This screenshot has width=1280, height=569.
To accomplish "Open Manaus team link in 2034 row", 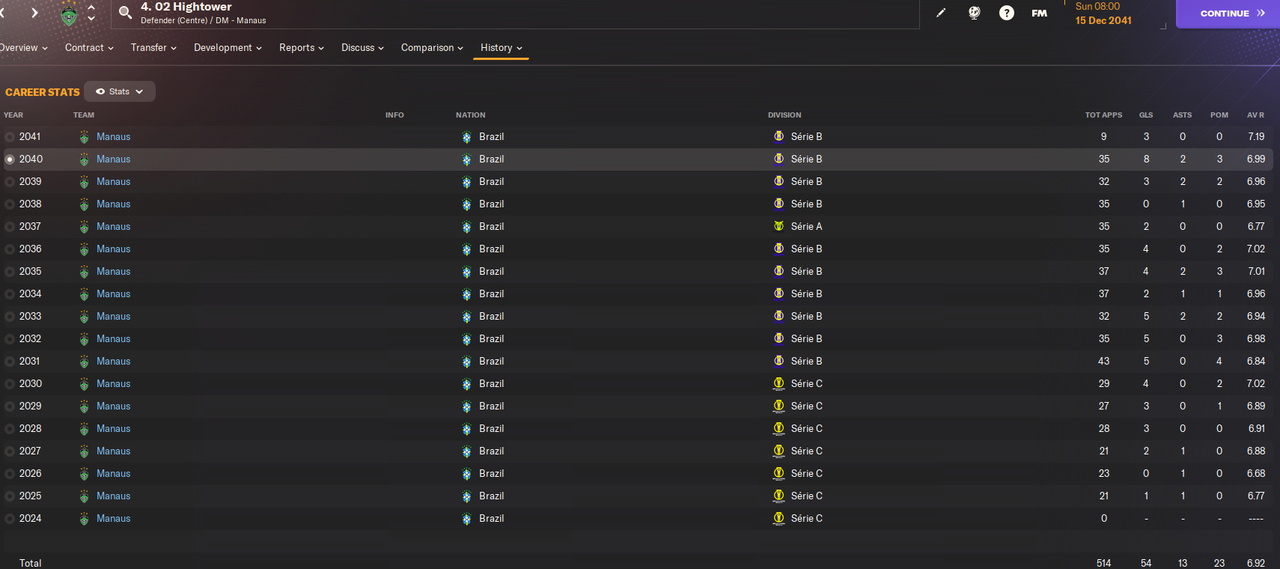I will tap(113, 294).
